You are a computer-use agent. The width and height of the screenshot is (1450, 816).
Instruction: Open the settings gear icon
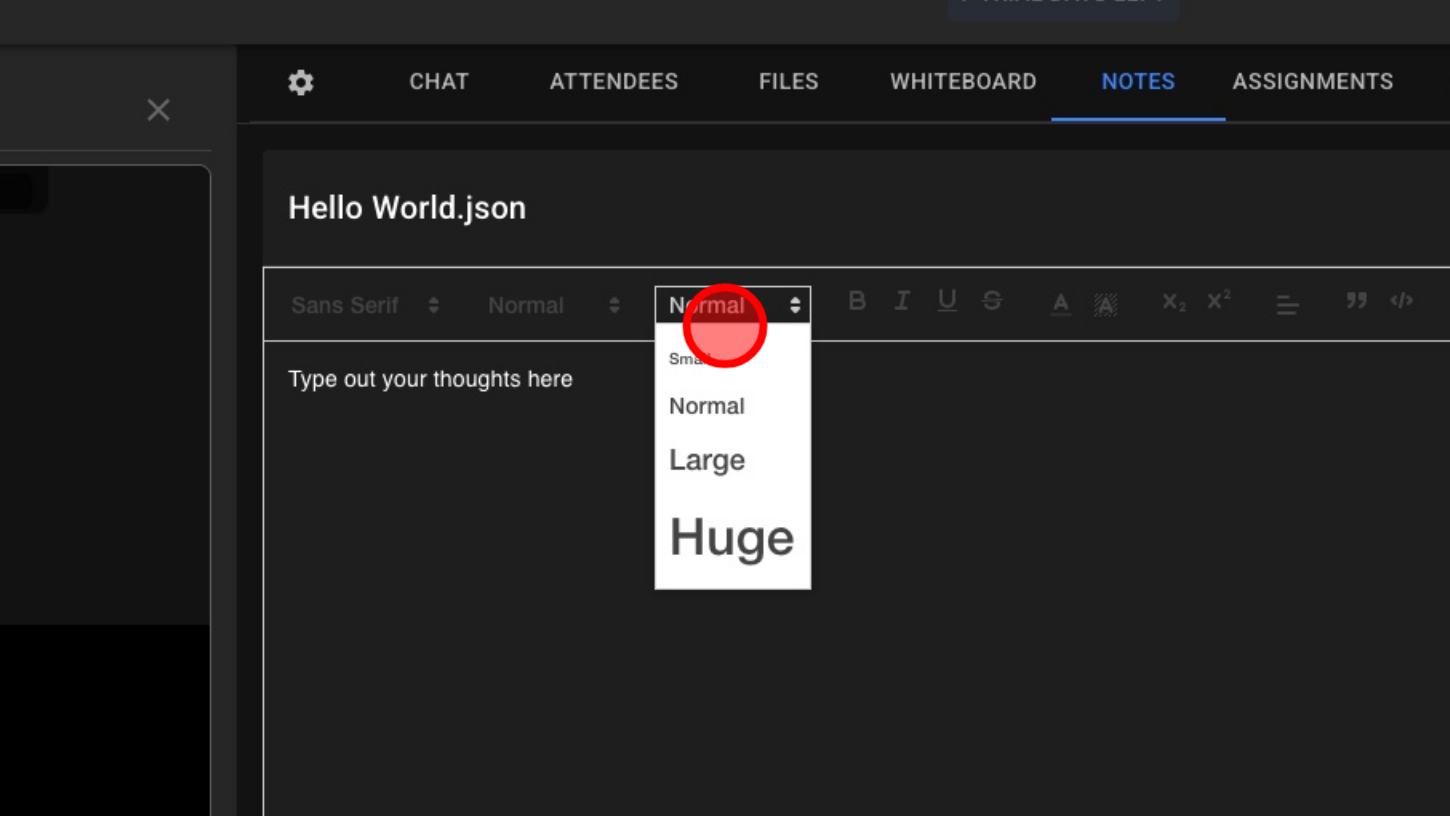pyautogui.click(x=301, y=82)
